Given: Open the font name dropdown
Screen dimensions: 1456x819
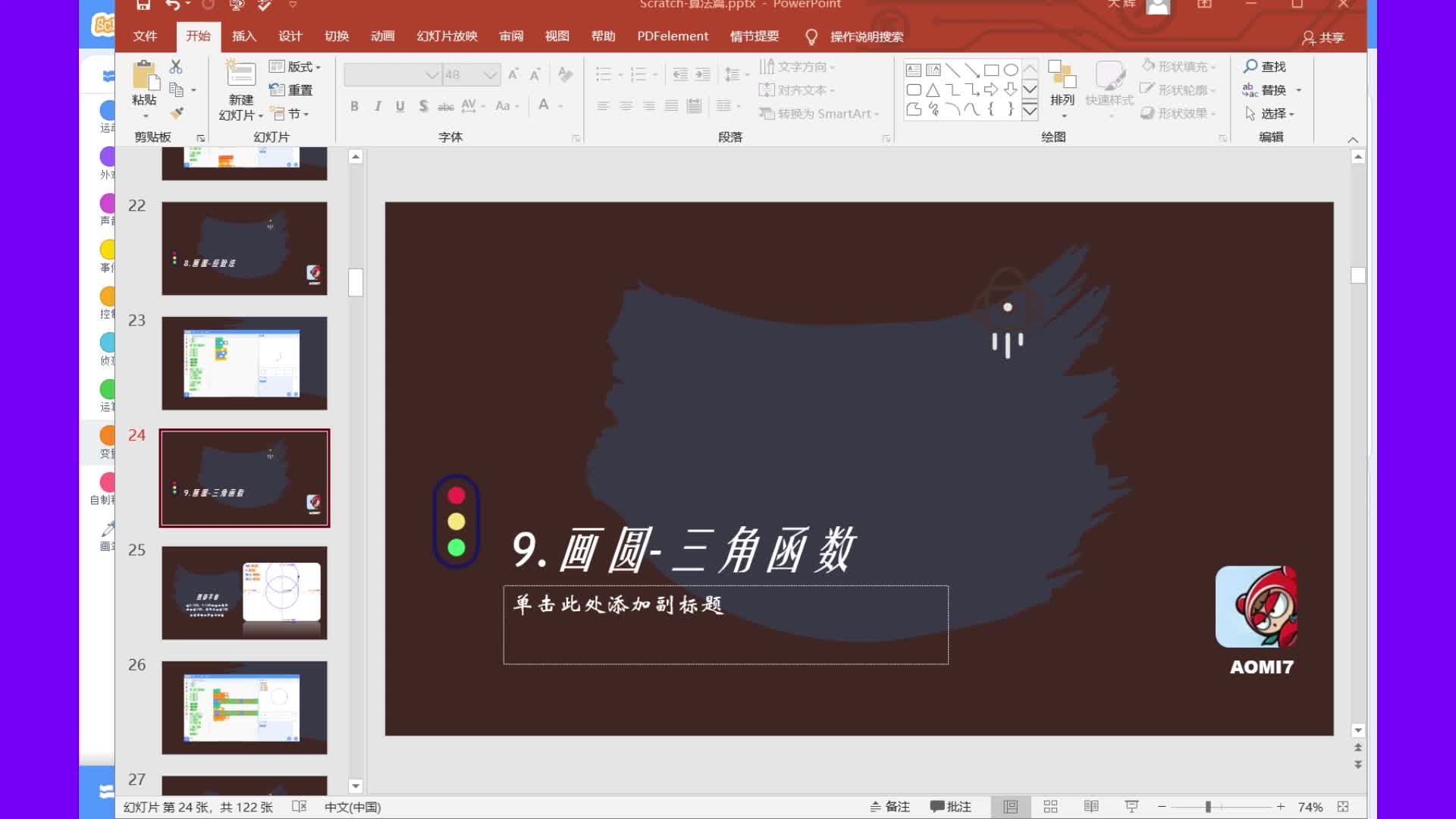Looking at the screenshot, I should [431, 74].
